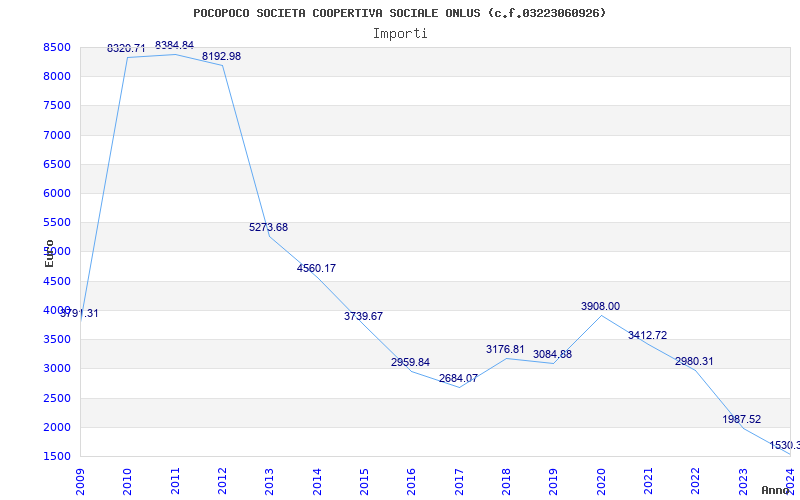The image size is (800, 500).
Task: Click the 2019 year label on x-axis
Action: 554,482
